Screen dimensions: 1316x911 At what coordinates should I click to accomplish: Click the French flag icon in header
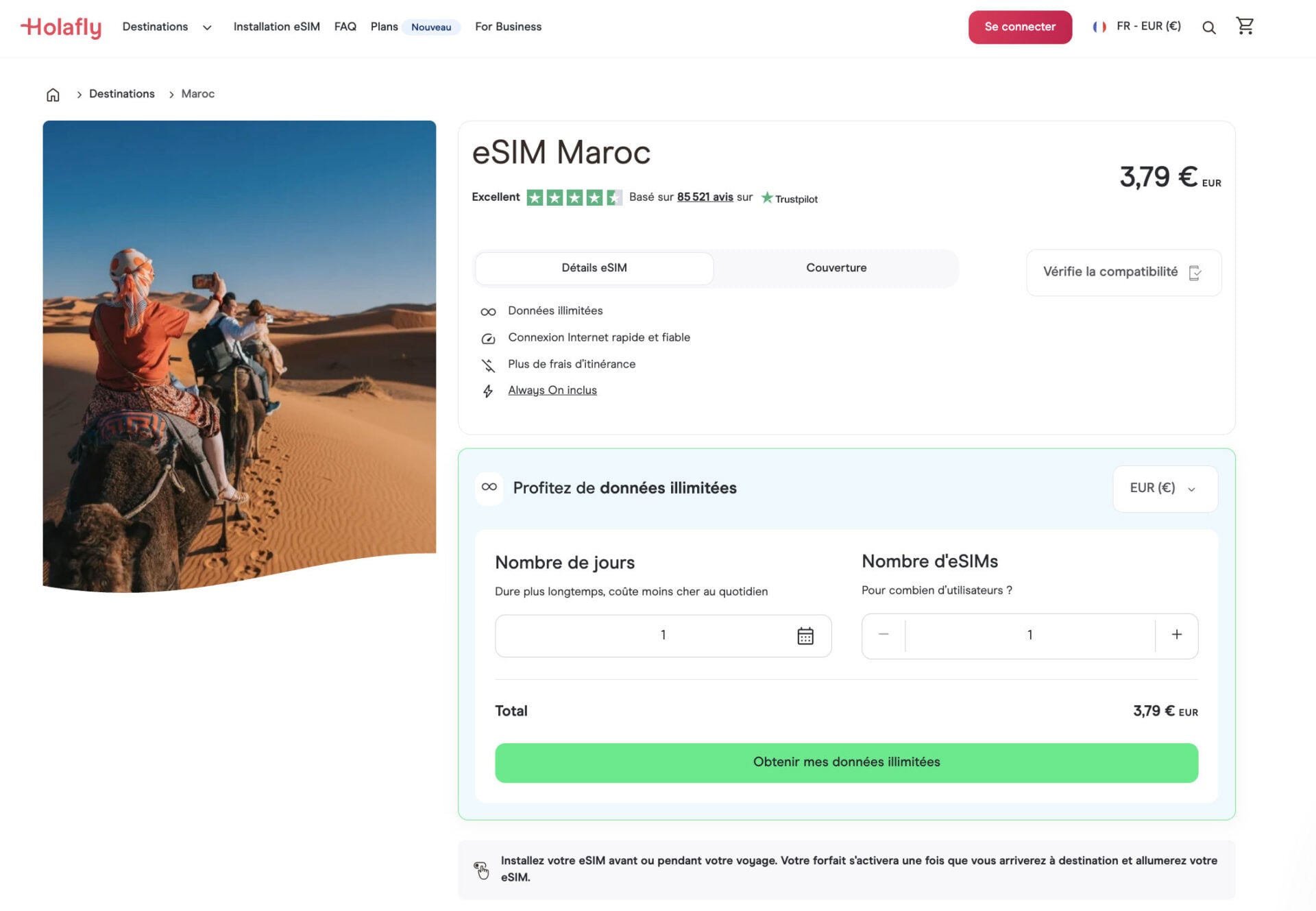click(1100, 27)
